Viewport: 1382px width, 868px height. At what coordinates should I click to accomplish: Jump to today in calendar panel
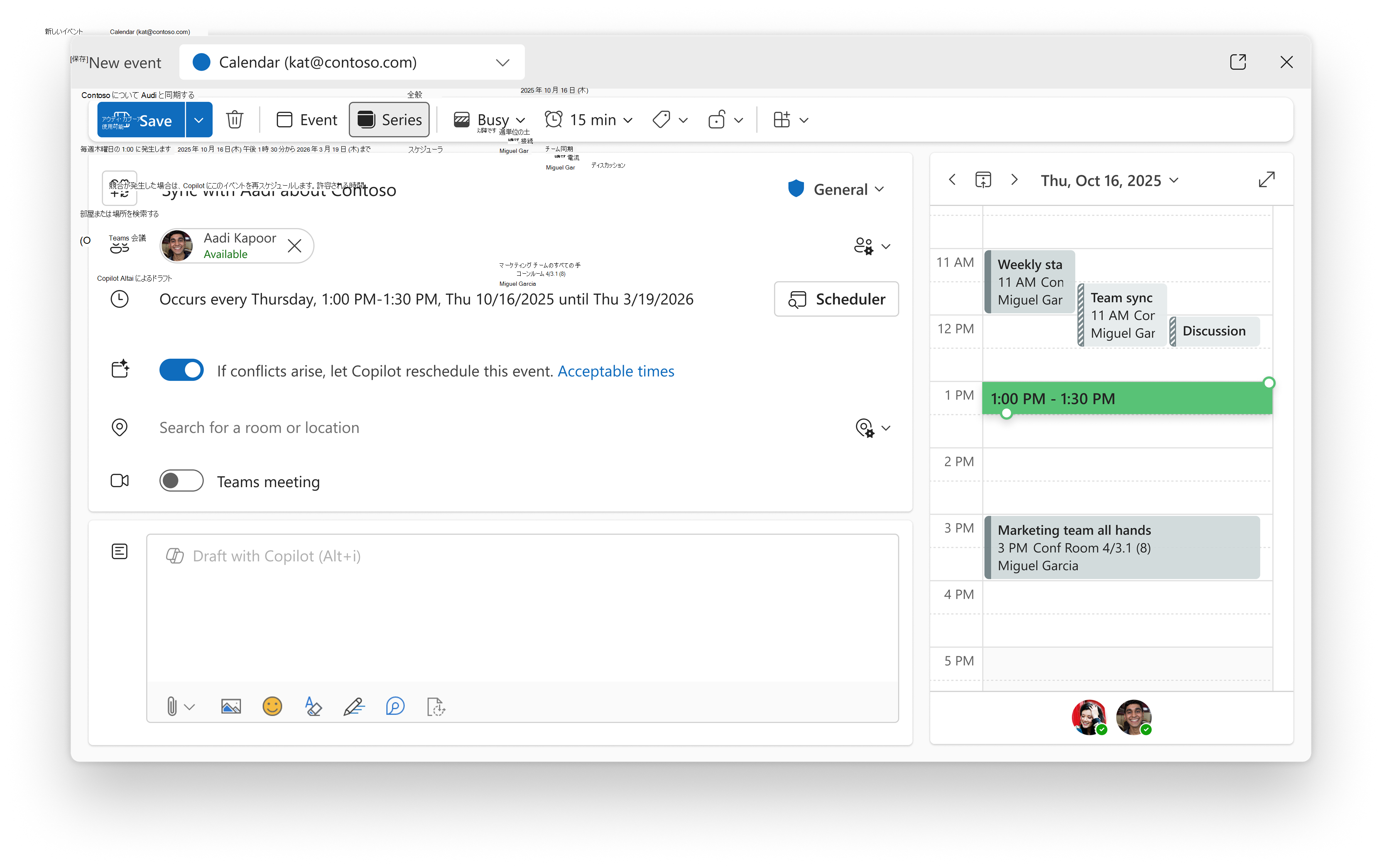coord(983,180)
